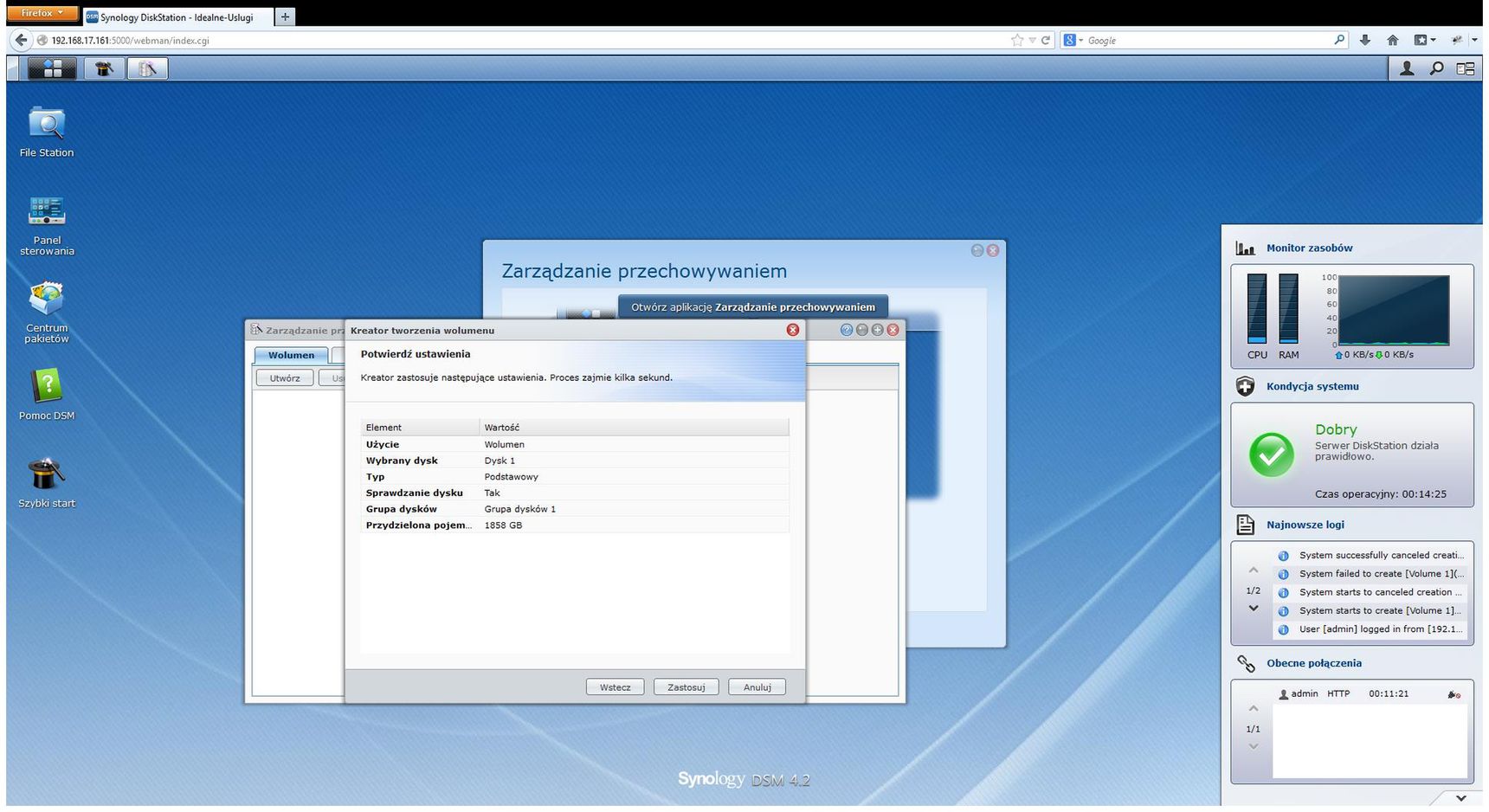Bookmark this page with the star
Image resolution: width=1489 pixels, height=812 pixels.
[1016, 40]
